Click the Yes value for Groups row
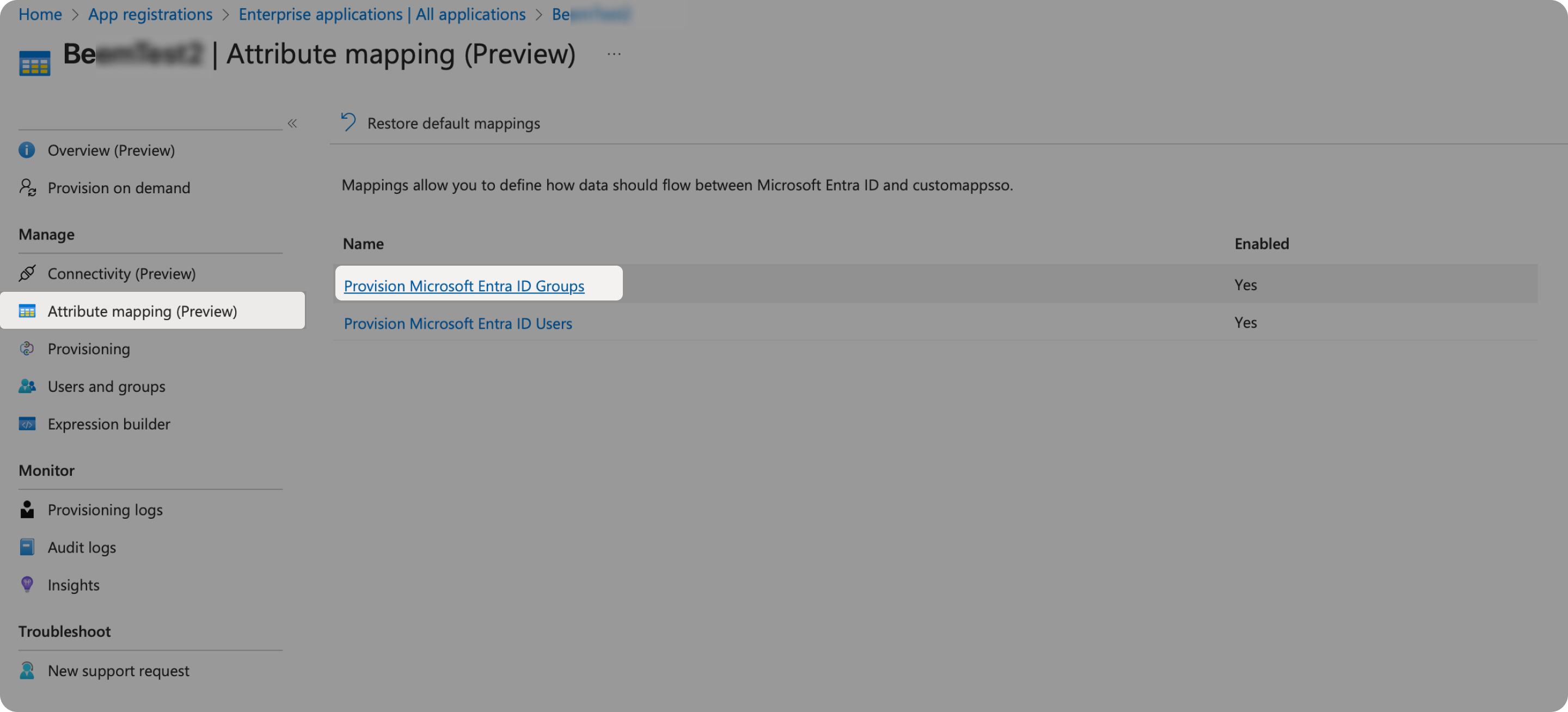1568x712 pixels. (1245, 285)
